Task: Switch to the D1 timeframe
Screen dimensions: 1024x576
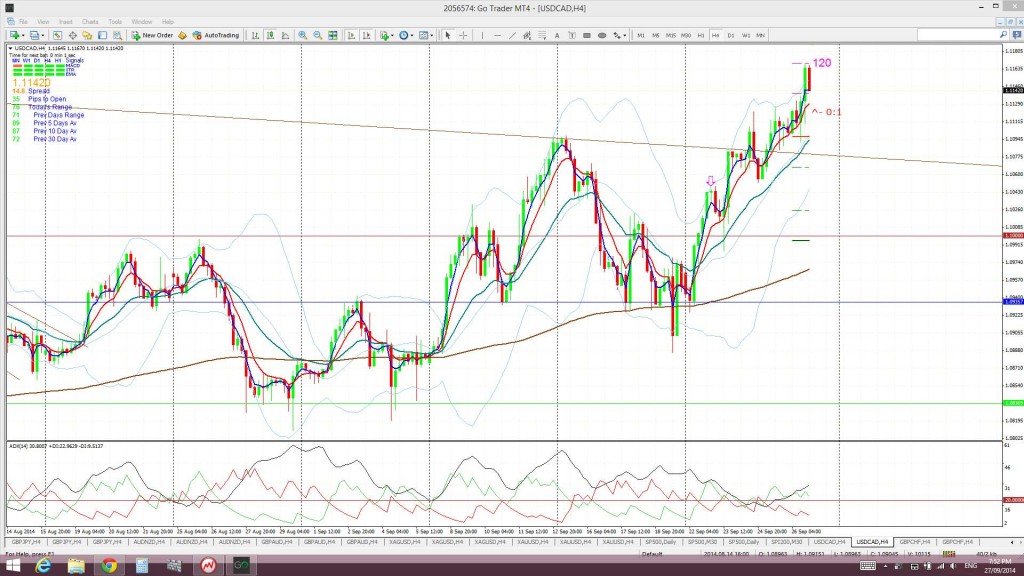Action: pyautogui.click(x=731, y=35)
